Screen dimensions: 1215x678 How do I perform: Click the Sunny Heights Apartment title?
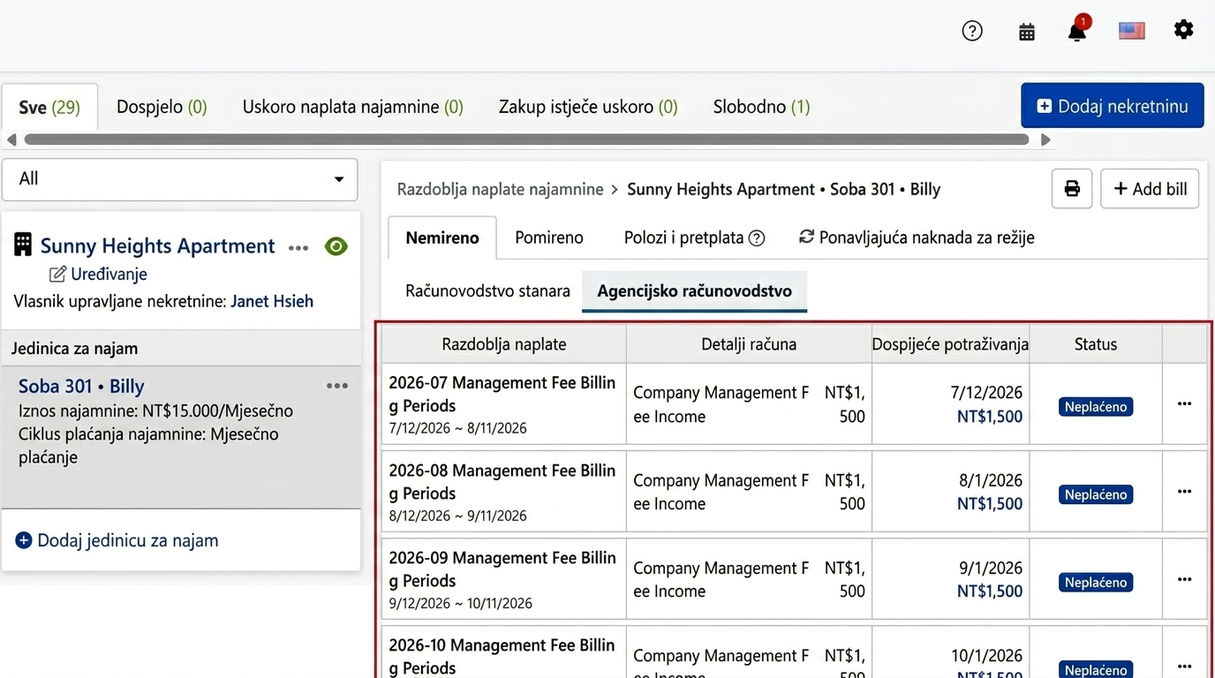point(157,246)
